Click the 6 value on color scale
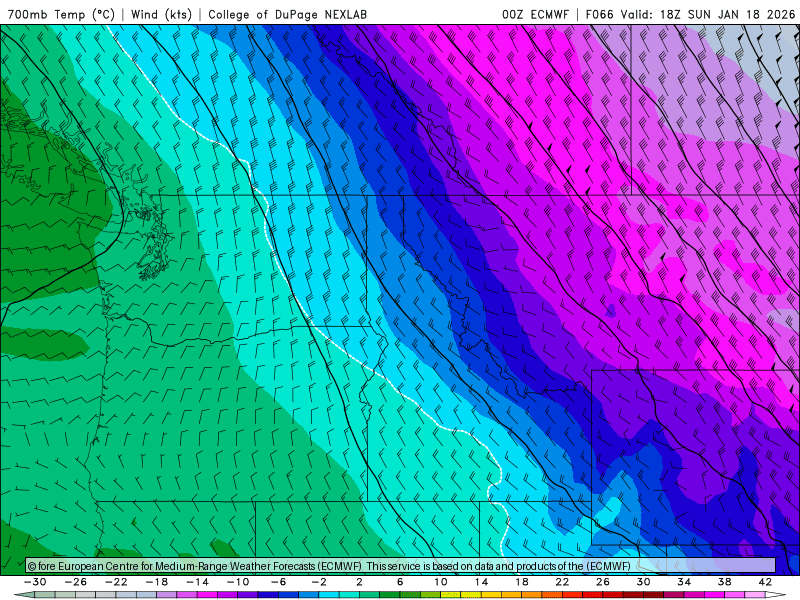800x600 pixels. [x=400, y=582]
